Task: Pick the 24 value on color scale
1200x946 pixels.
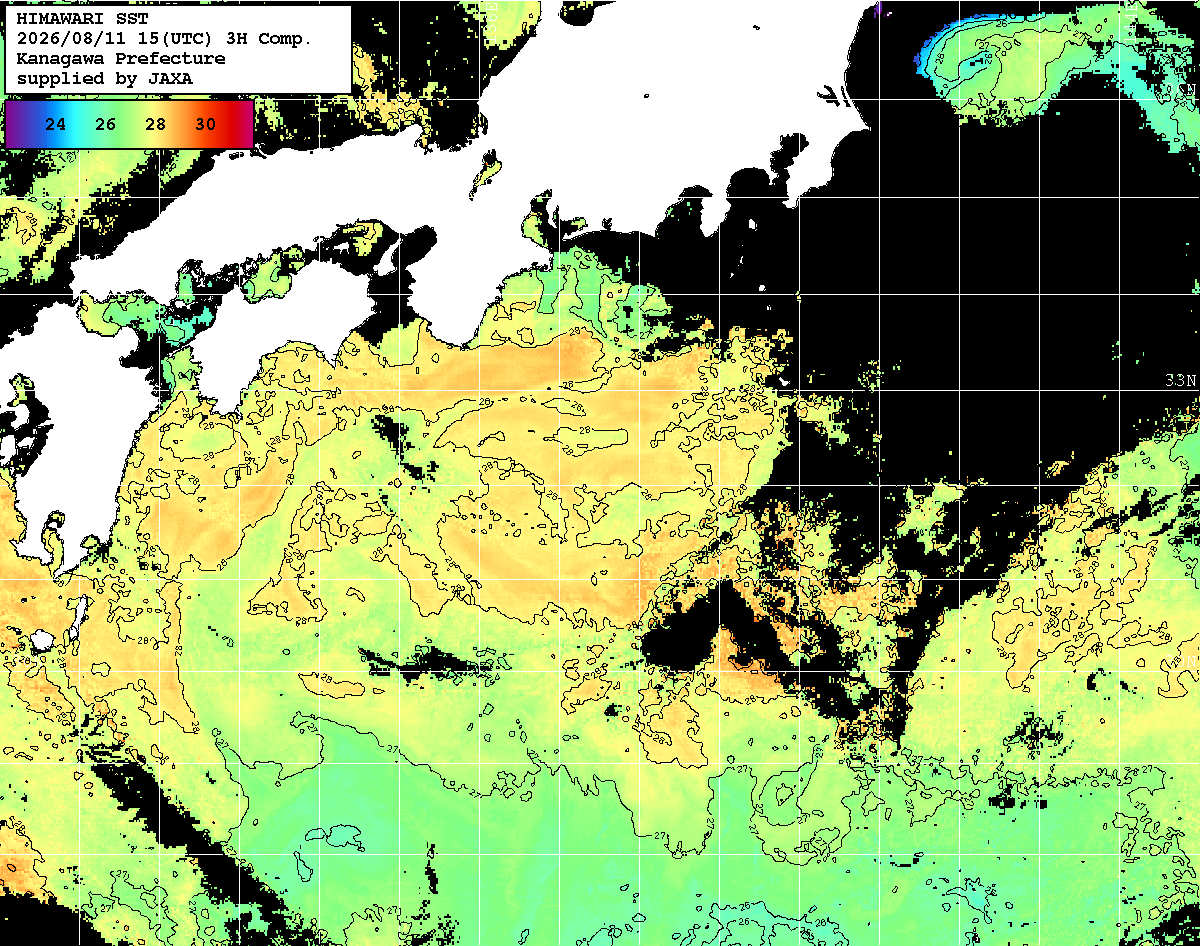Action: pos(57,124)
